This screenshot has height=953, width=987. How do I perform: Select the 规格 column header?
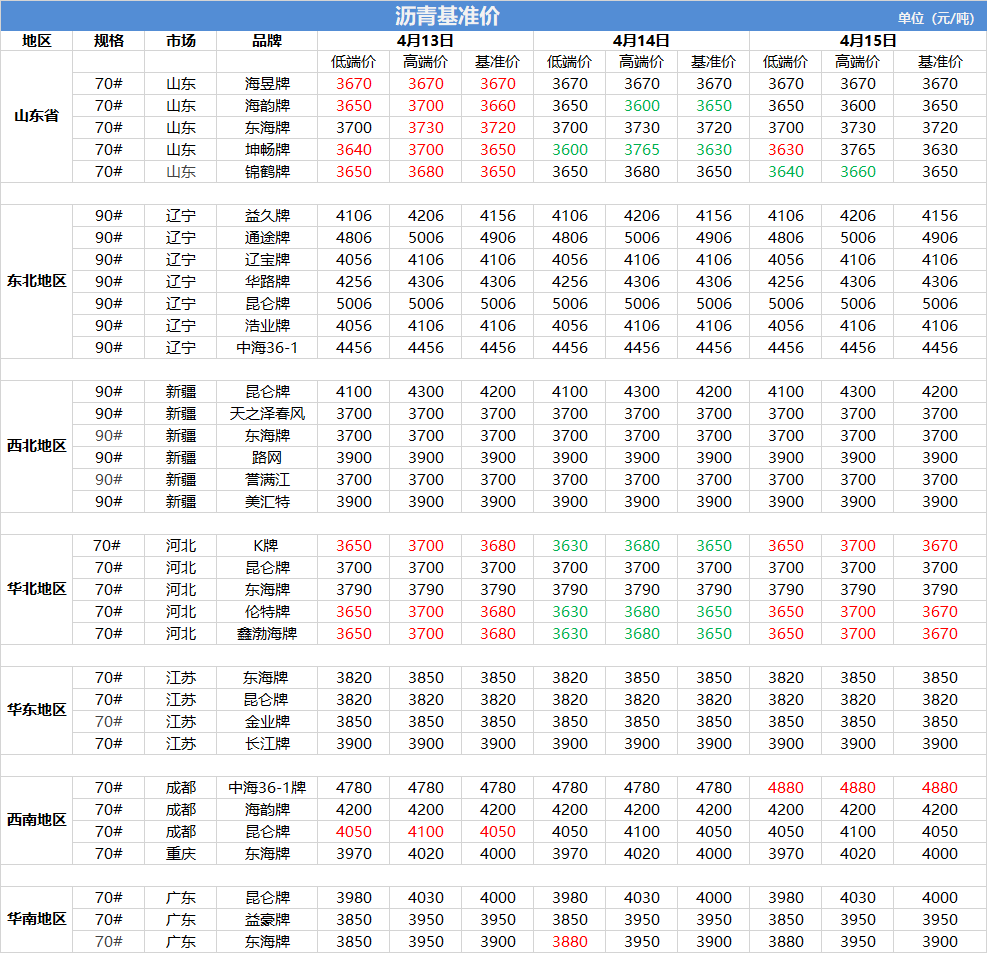coord(109,41)
